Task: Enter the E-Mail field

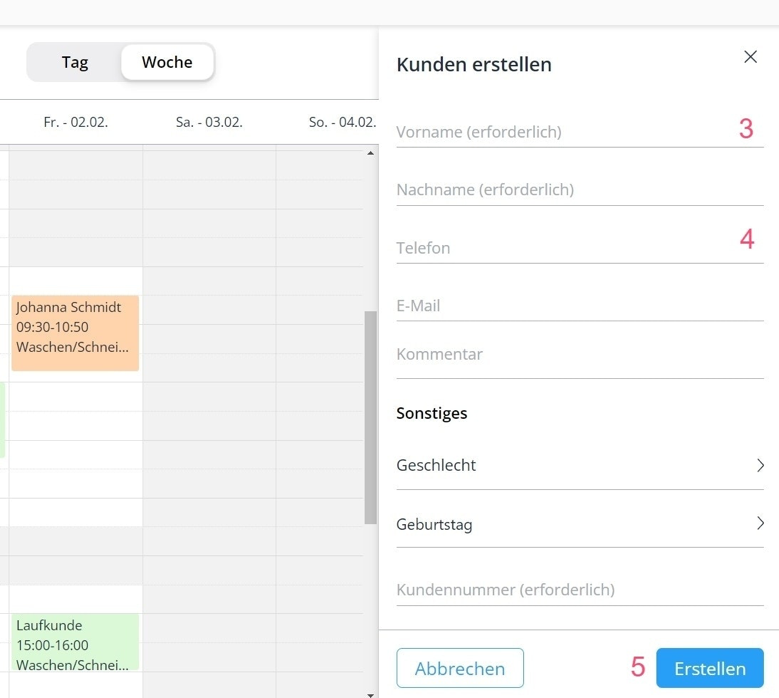Action: (579, 306)
